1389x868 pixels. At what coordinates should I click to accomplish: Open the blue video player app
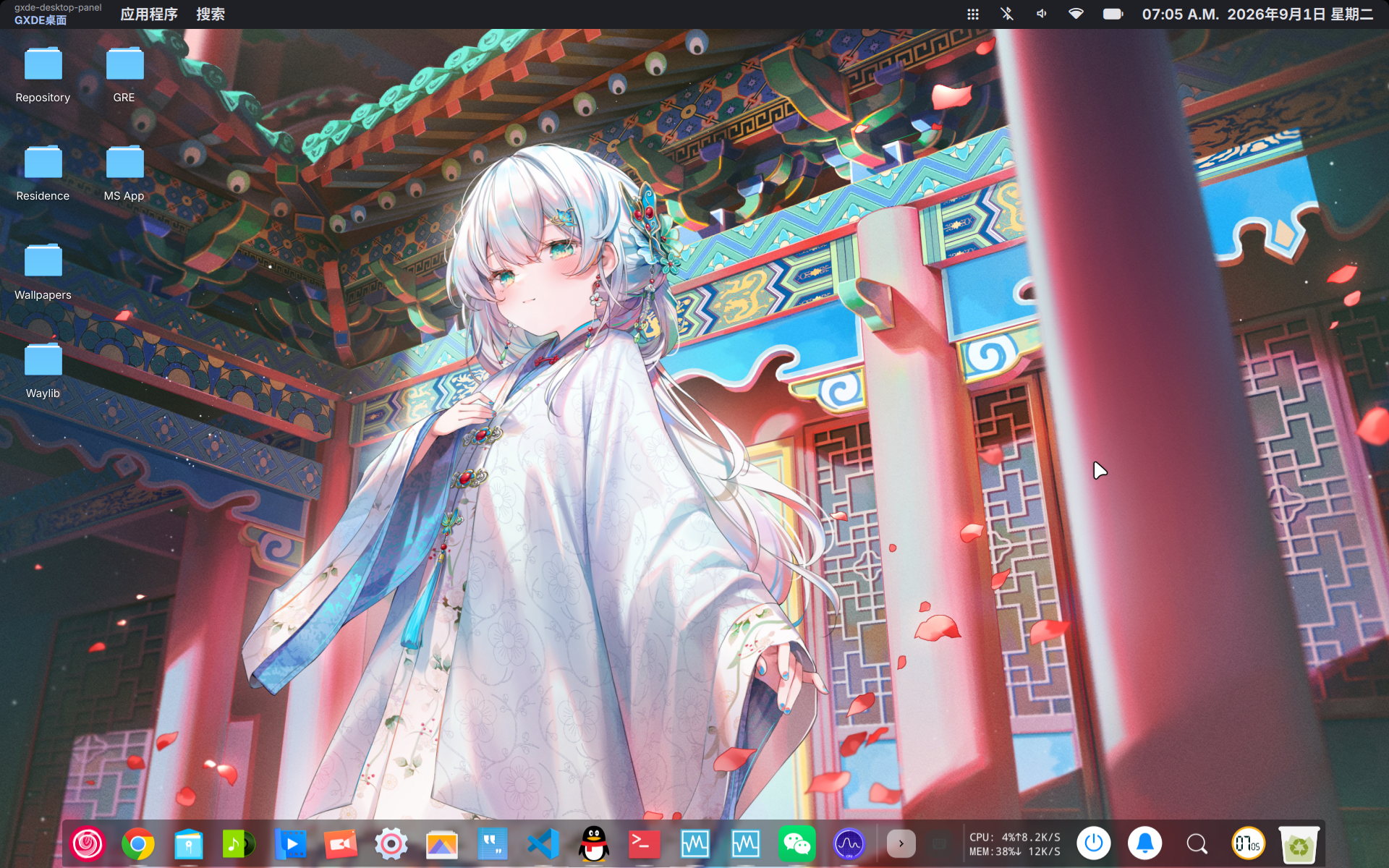click(290, 843)
